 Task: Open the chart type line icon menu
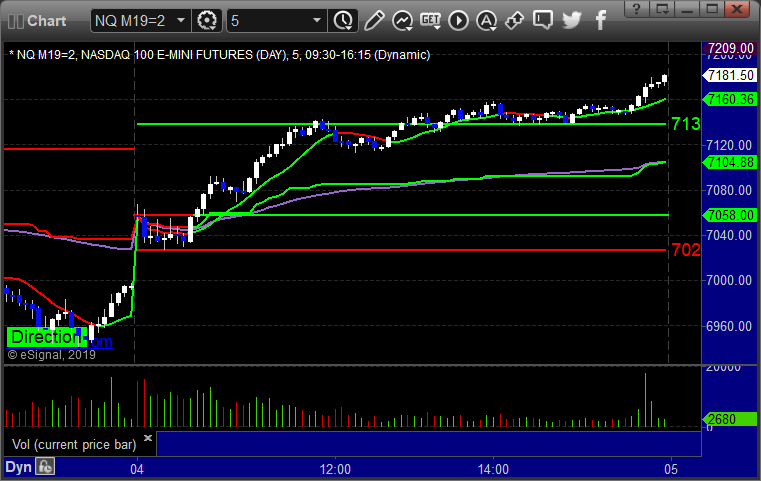click(x=402, y=20)
